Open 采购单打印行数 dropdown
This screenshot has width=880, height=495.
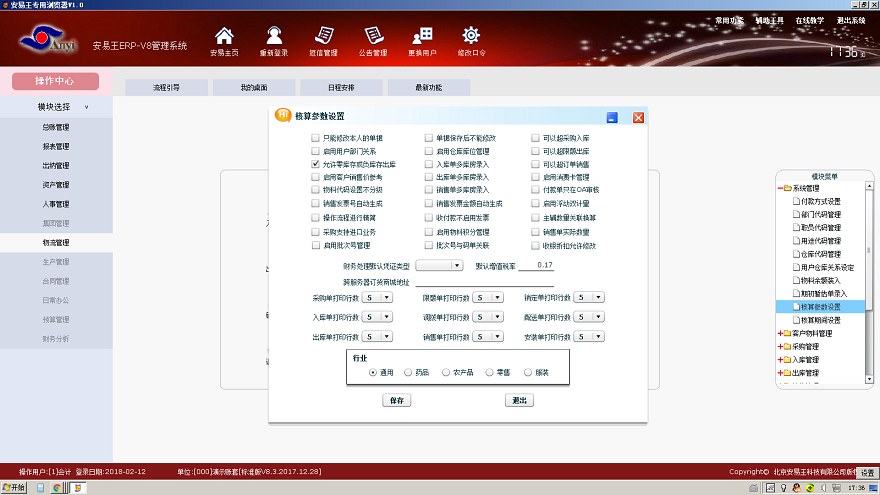(377, 297)
